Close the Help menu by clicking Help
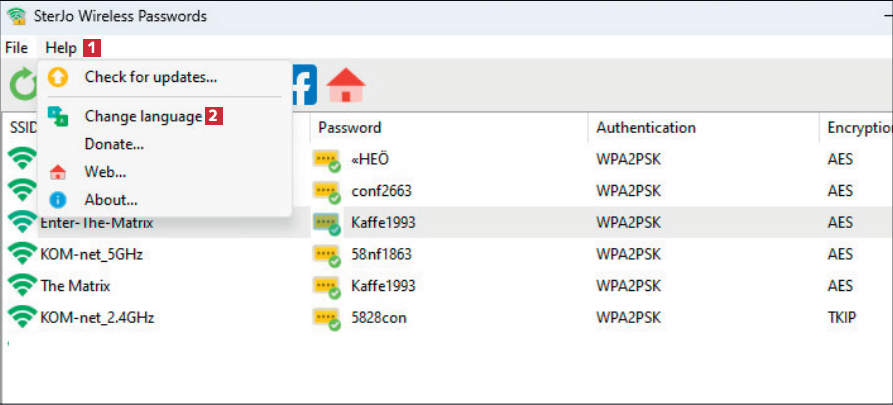 60,48
